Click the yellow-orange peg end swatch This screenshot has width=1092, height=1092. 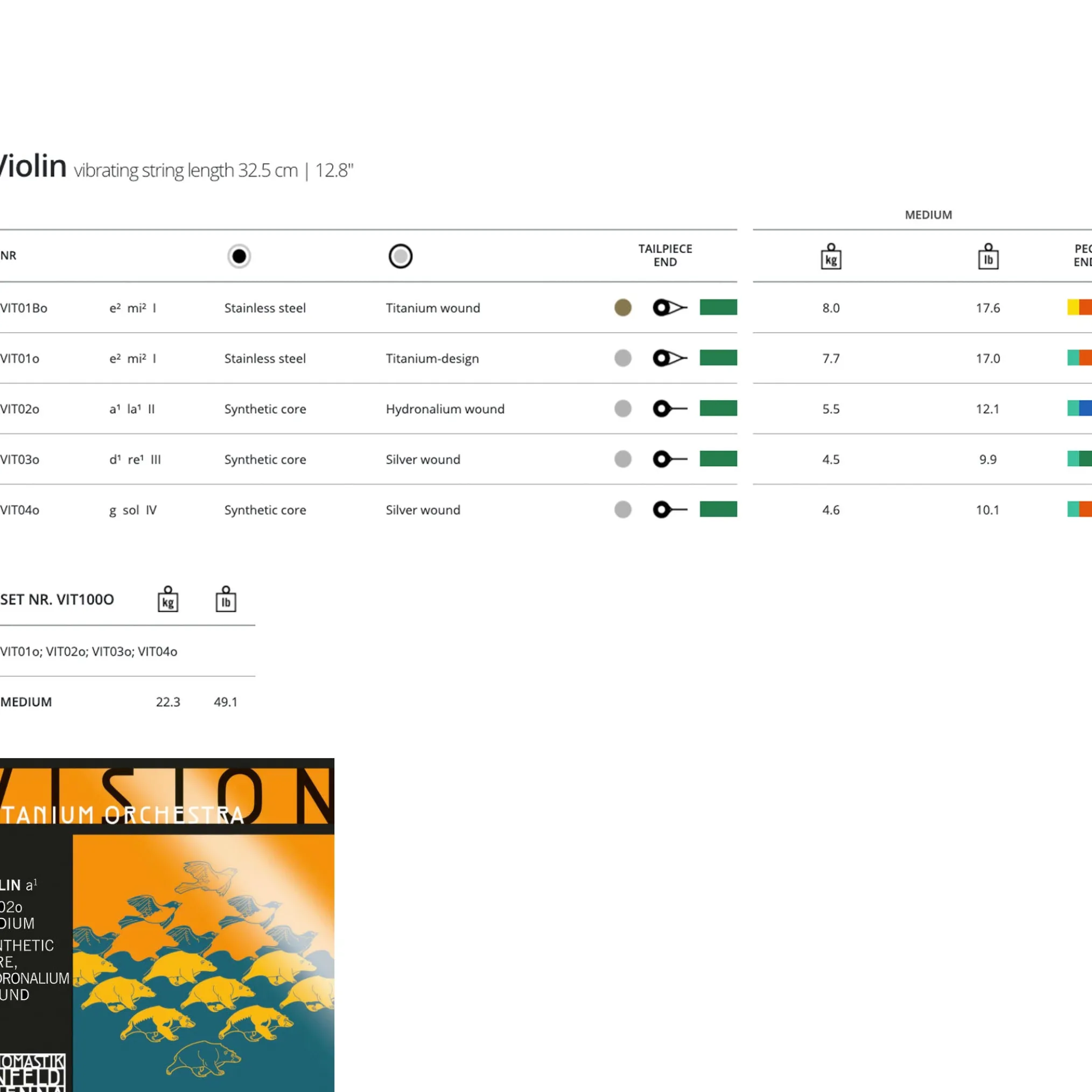point(1079,307)
